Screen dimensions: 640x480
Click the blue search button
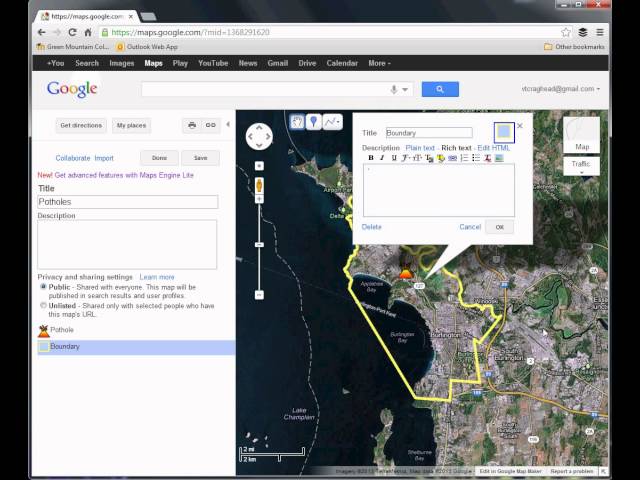pos(440,89)
